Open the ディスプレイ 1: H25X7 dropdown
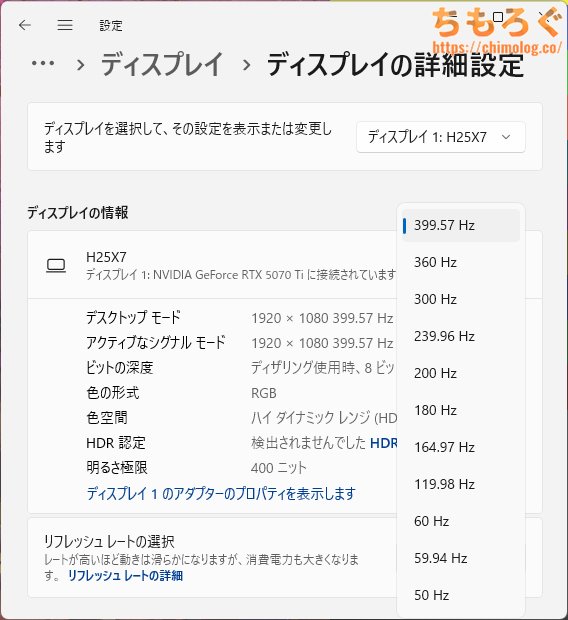 [441, 137]
